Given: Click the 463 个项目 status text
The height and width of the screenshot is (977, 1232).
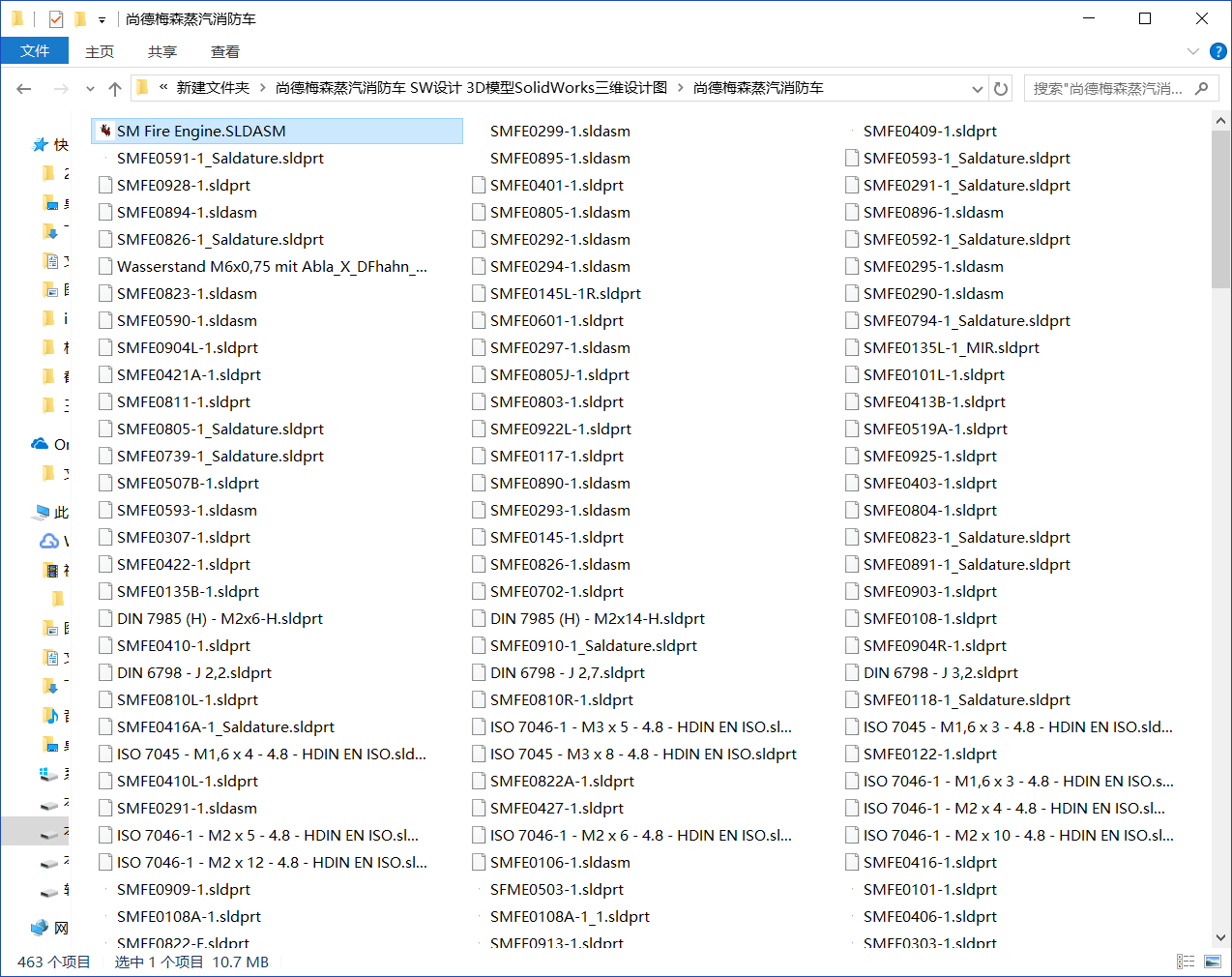Looking at the screenshot, I should pos(54,962).
